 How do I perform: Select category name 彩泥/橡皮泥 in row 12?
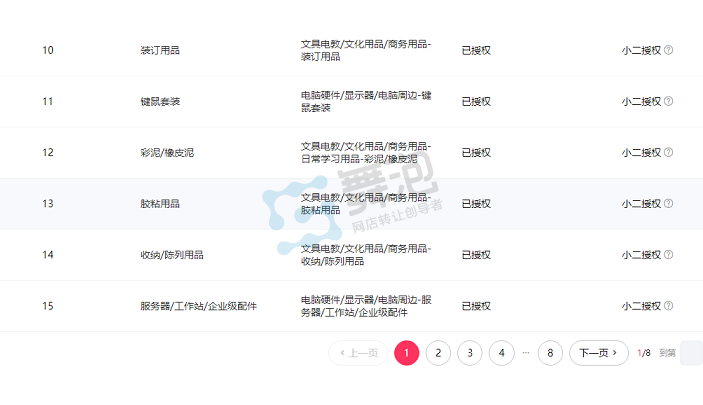[167, 152]
